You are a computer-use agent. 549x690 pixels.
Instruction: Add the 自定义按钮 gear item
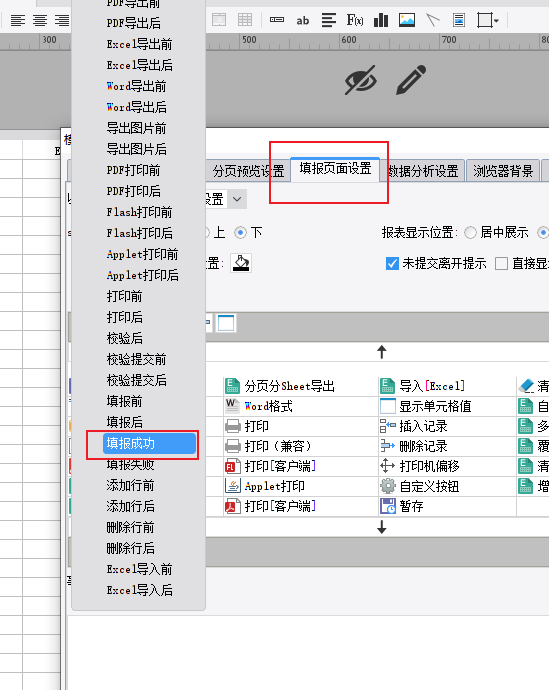click(x=420, y=486)
